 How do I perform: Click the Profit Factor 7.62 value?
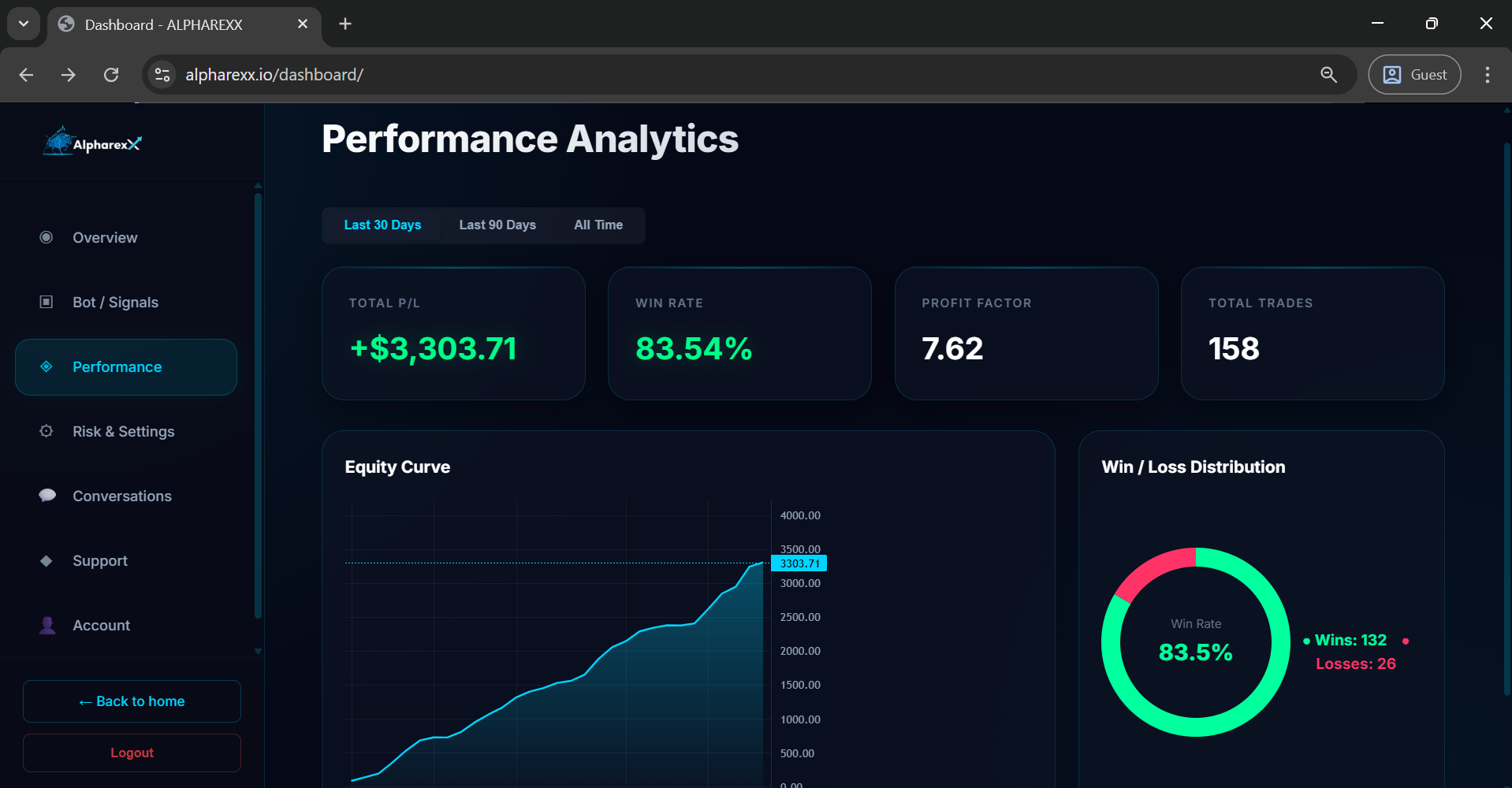[952, 348]
